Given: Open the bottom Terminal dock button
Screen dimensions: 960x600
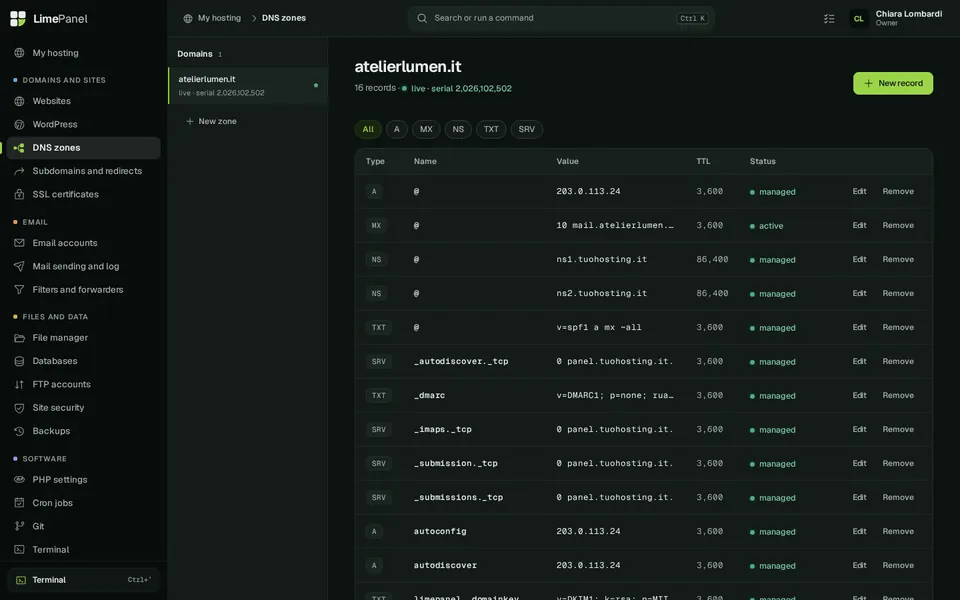Looking at the screenshot, I should coord(83,580).
